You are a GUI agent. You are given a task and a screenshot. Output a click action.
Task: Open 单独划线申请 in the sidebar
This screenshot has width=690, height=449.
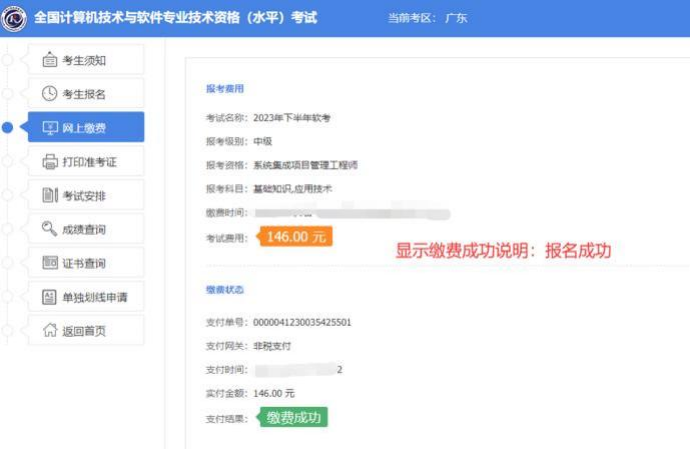(x=86, y=297)
